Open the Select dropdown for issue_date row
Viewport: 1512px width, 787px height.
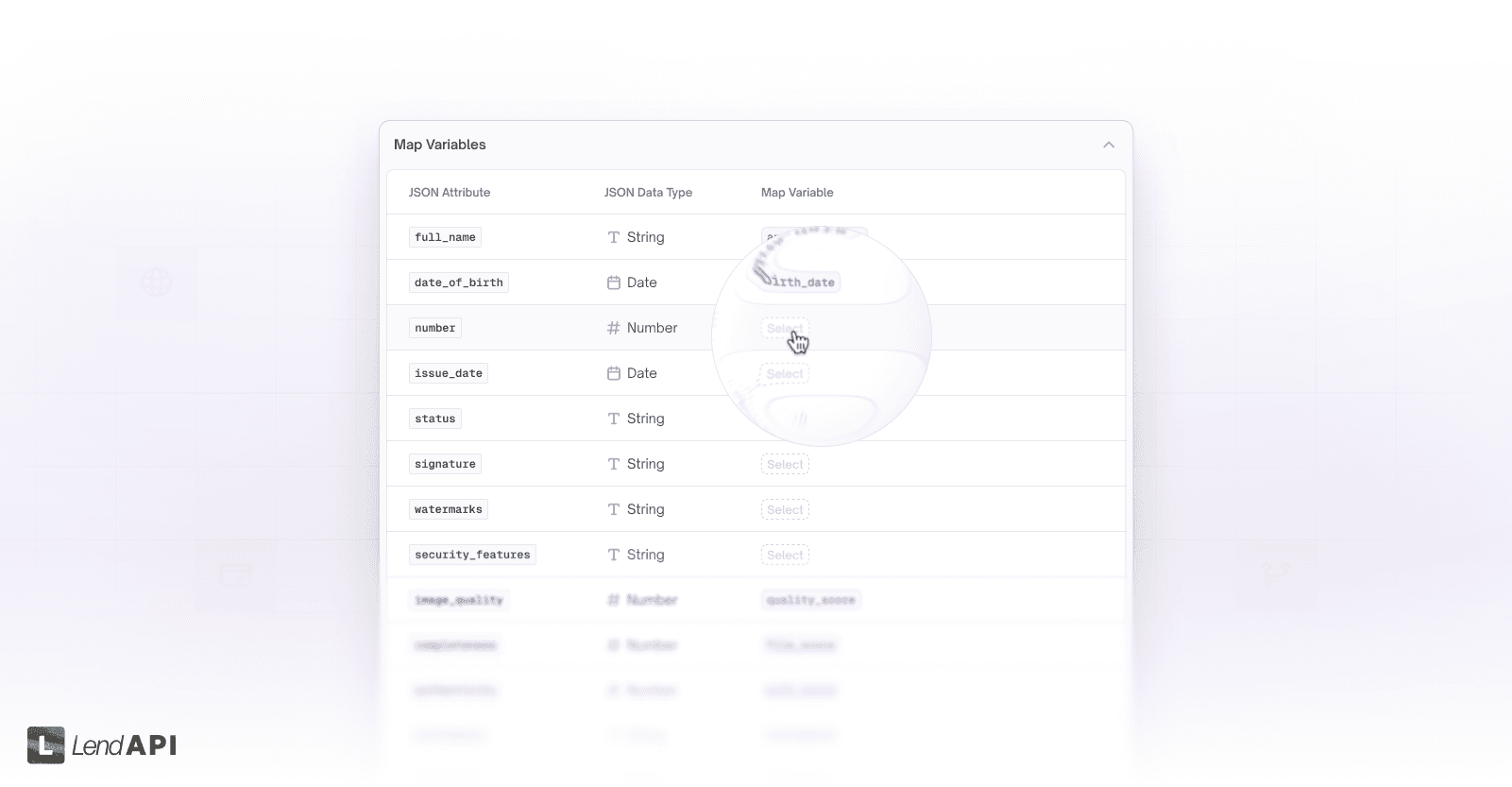[x=785, y=374]
